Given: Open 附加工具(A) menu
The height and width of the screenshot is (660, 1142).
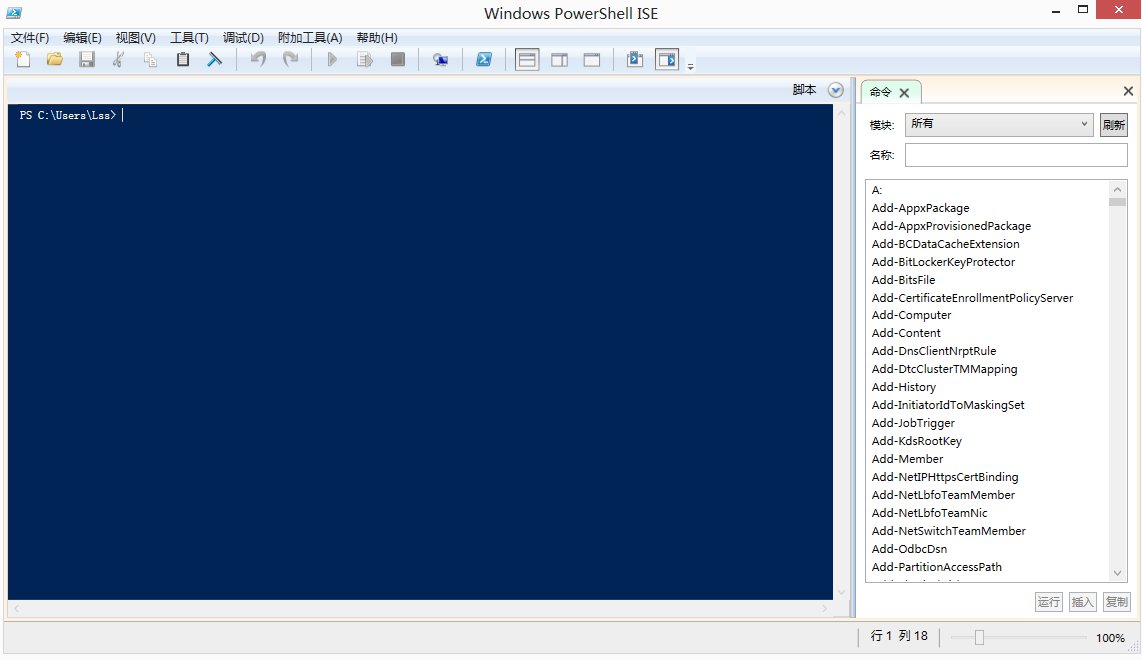Looking at the screenshot, I should tap(310, 38).
